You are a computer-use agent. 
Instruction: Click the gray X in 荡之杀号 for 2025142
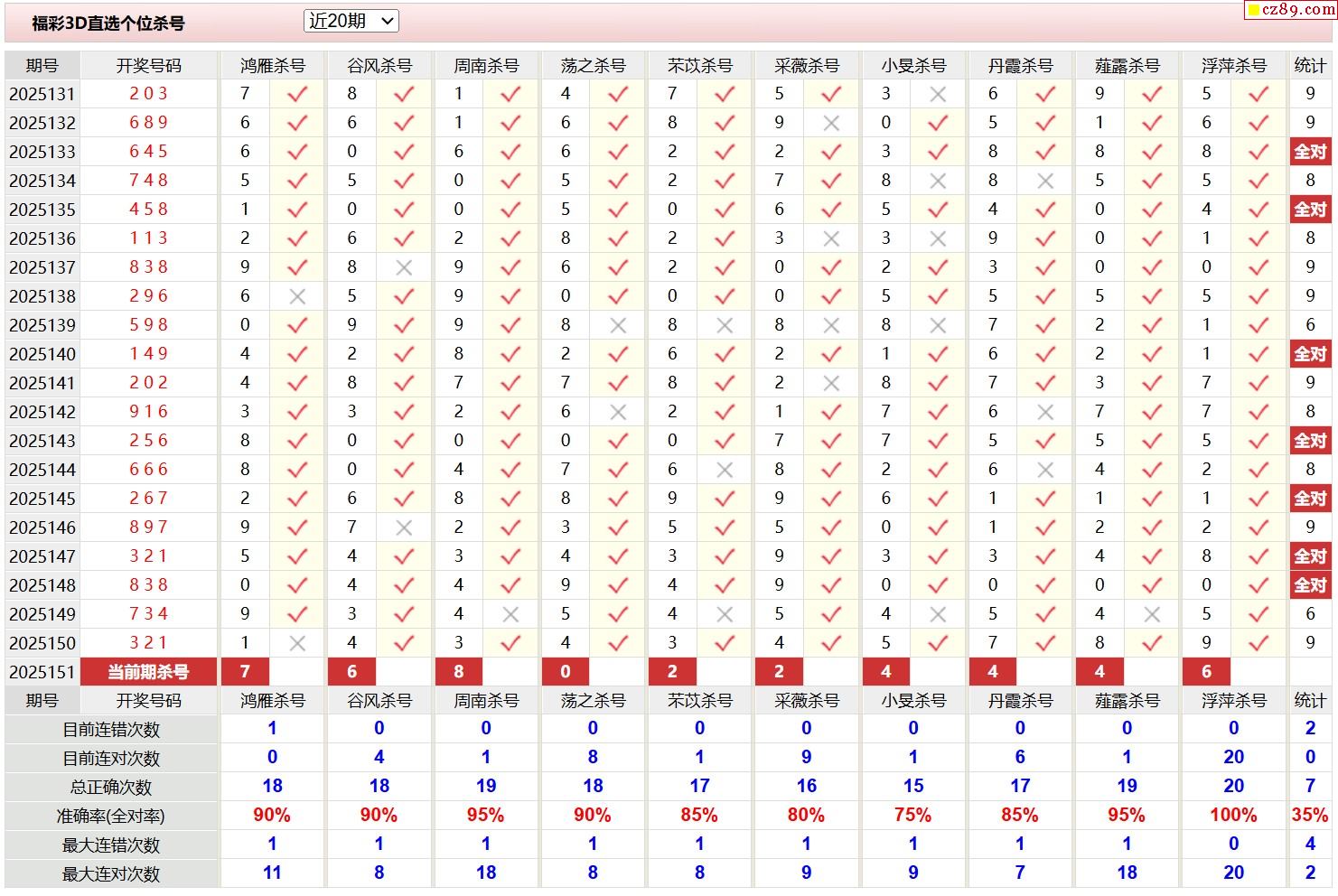coord(618,412)
